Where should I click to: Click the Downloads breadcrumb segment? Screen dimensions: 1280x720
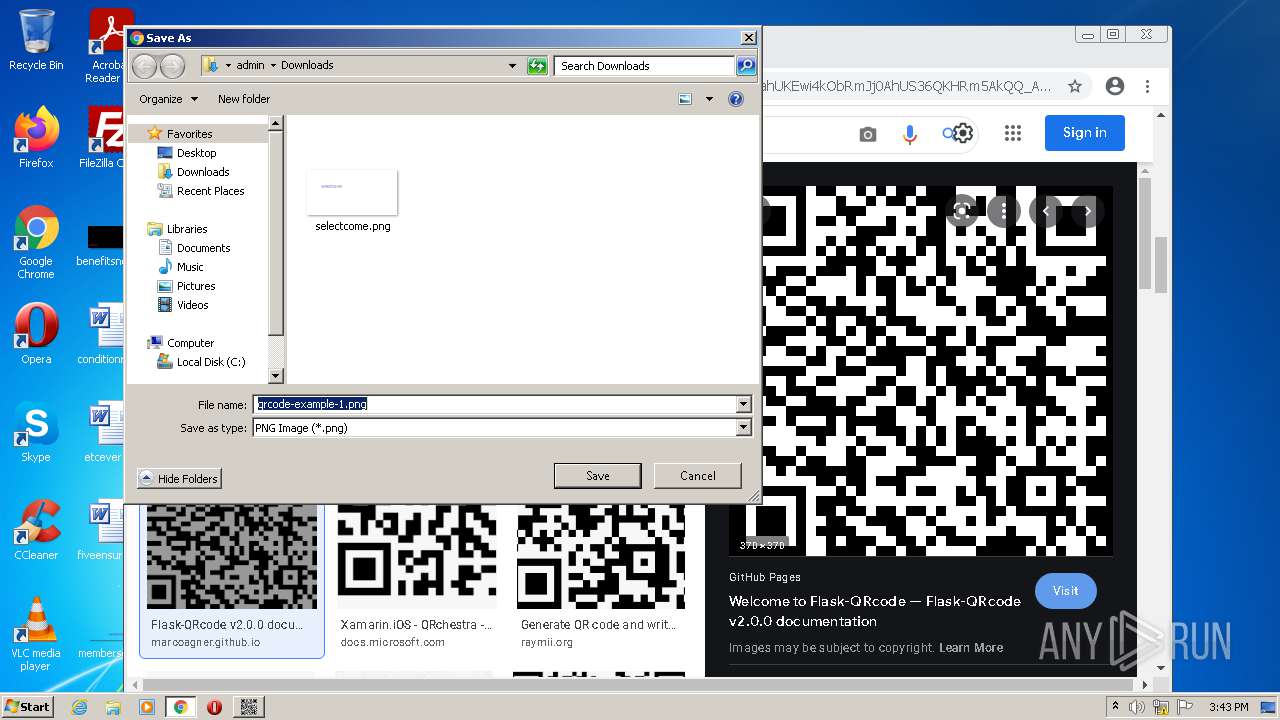coord(307,66)
